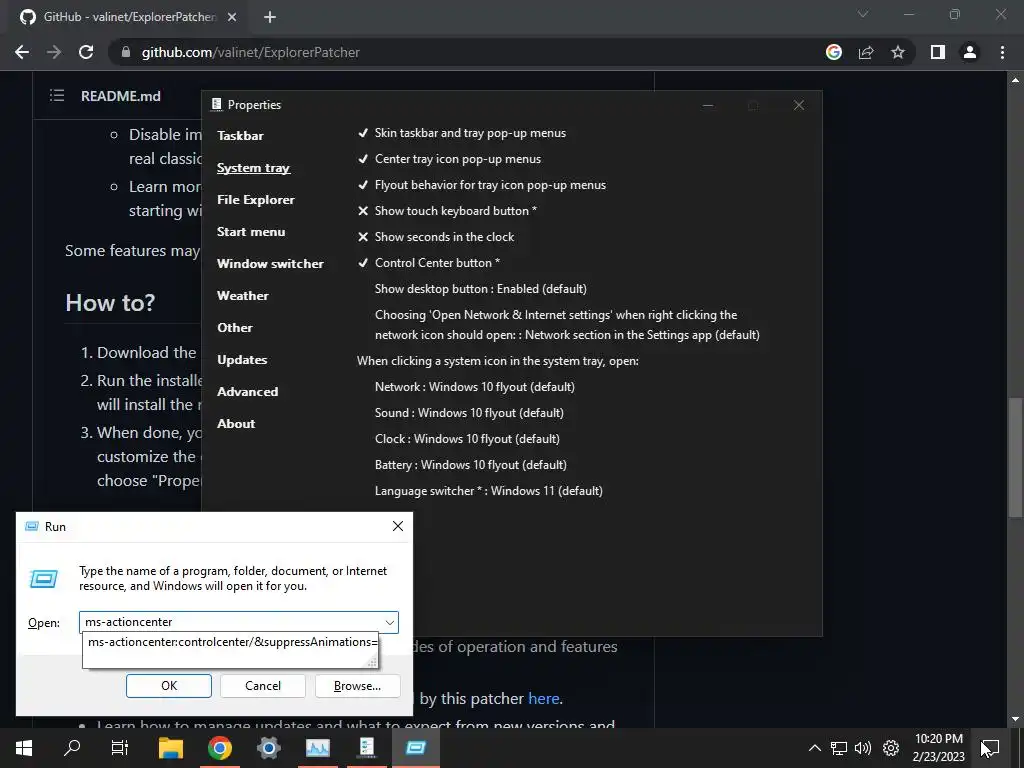Open Updates section
Image resolution: width=1024 pixels, height=768 pixels.
coord(242,360)
